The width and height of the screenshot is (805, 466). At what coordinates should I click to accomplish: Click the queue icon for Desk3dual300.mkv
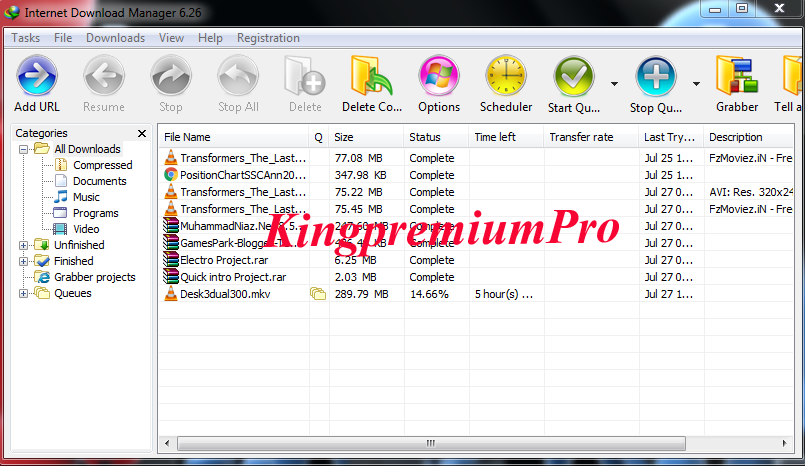click(x=318, y=294)
